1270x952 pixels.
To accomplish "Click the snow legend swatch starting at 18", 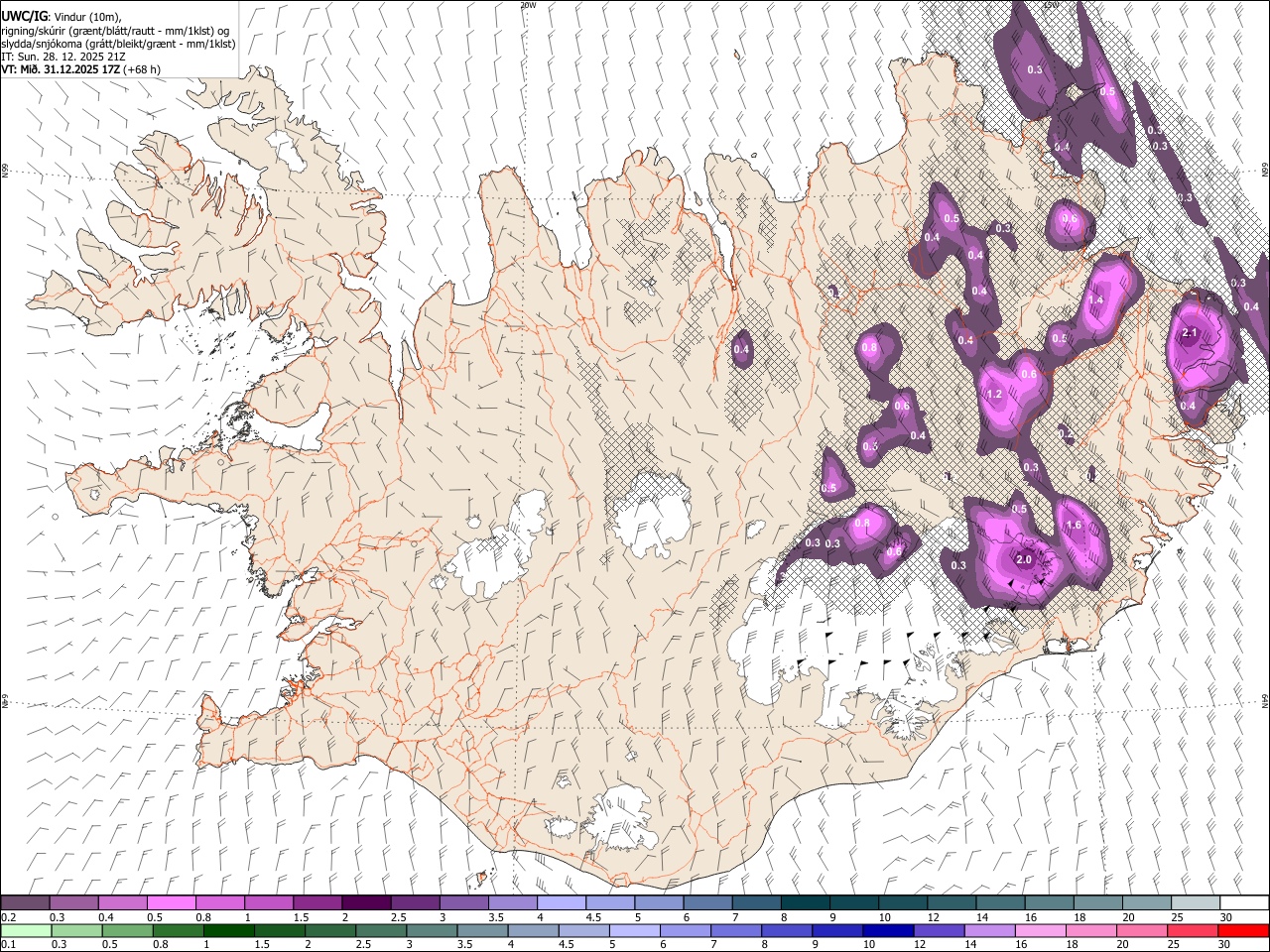I will (1096, 903).
